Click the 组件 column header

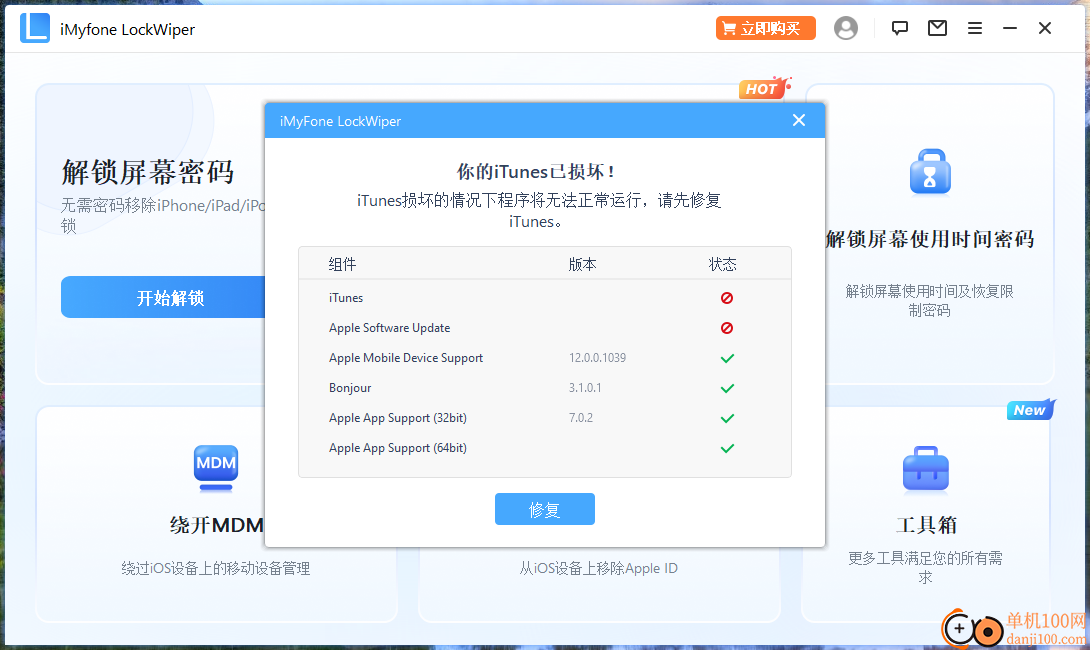342,264
